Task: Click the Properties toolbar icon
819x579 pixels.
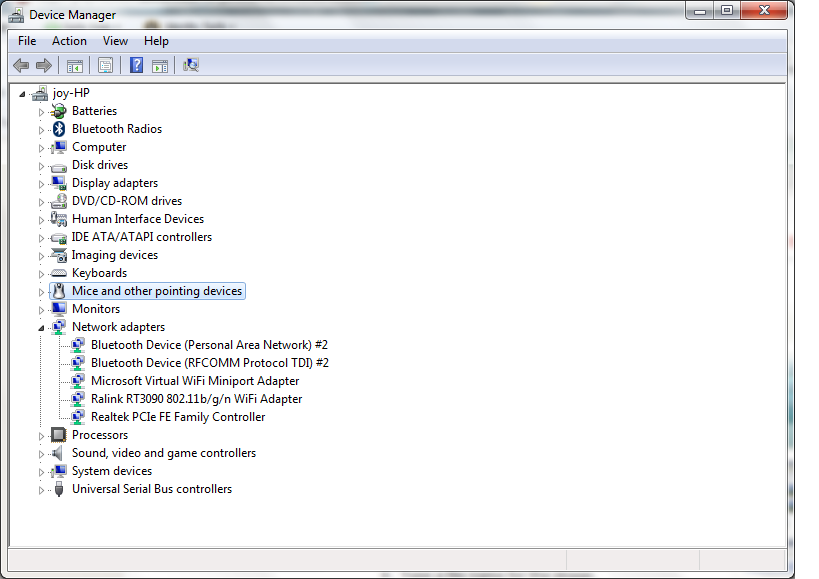Action: (x=106, y=66)
